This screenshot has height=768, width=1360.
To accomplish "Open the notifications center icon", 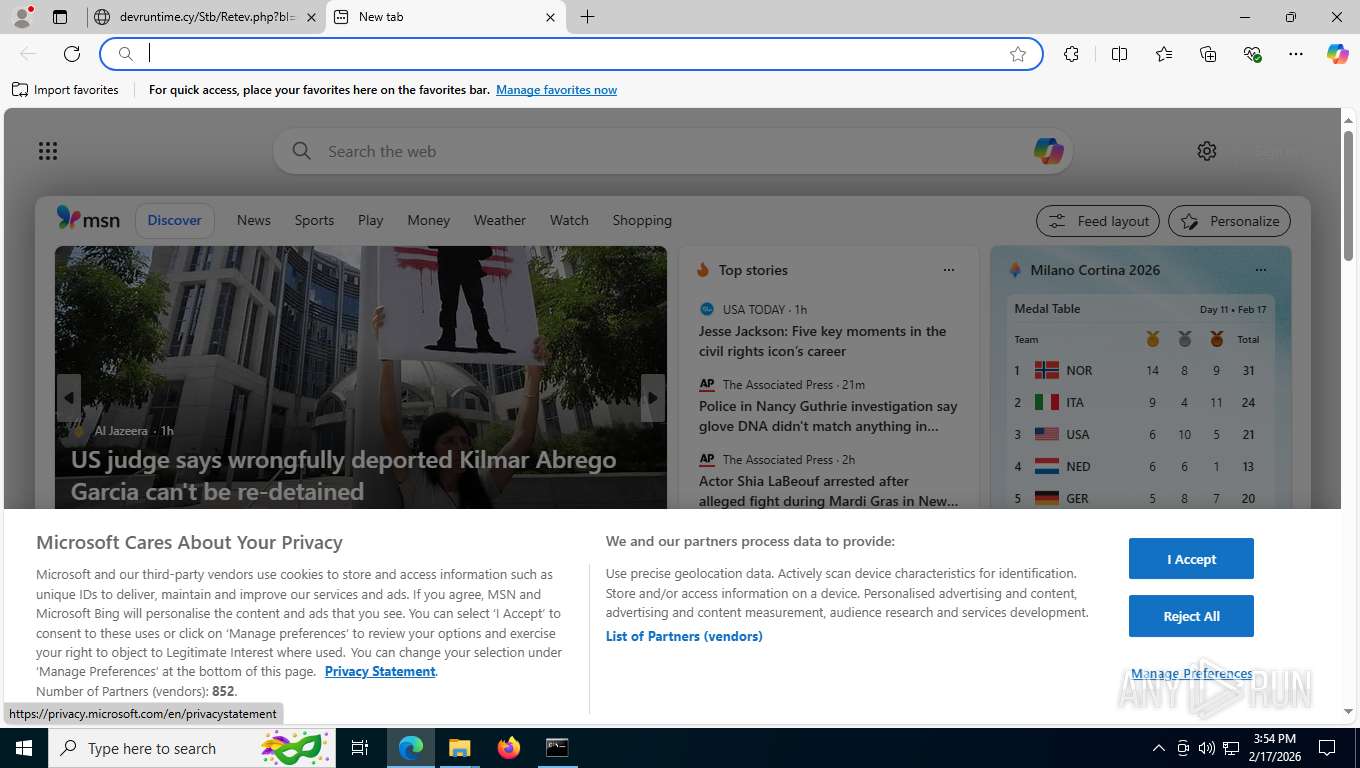I will tap(1327, 748).
